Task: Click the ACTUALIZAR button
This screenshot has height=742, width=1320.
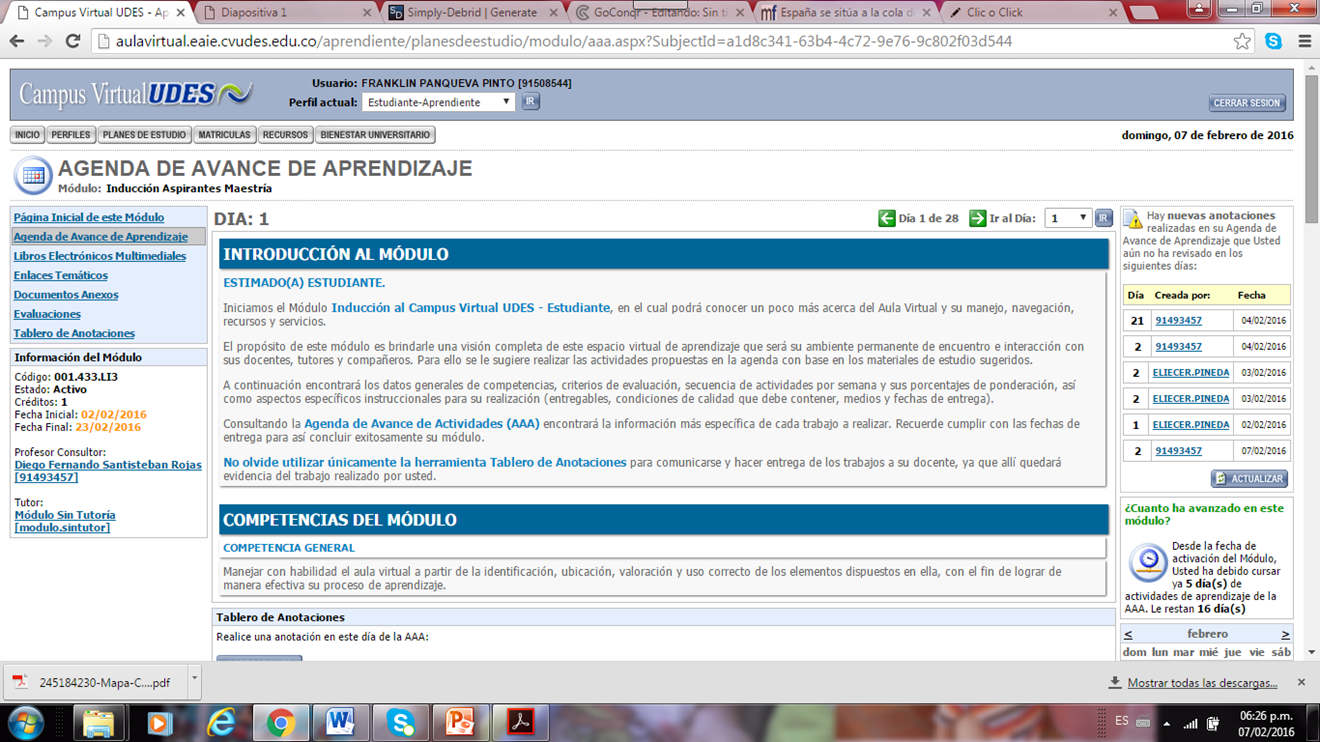Action: (1249, 479)
